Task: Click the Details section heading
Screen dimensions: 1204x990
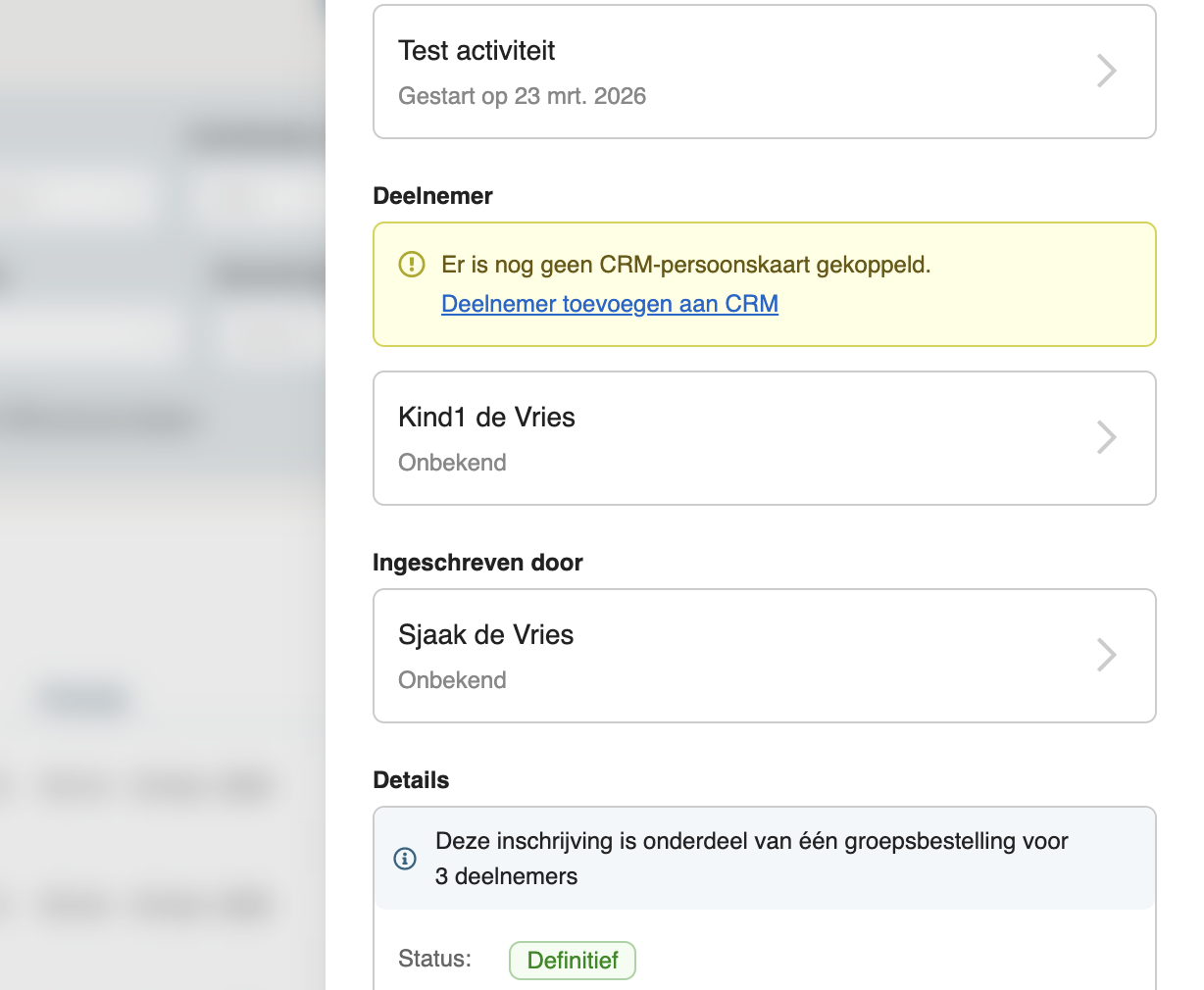Action: (x=411, y=780)
